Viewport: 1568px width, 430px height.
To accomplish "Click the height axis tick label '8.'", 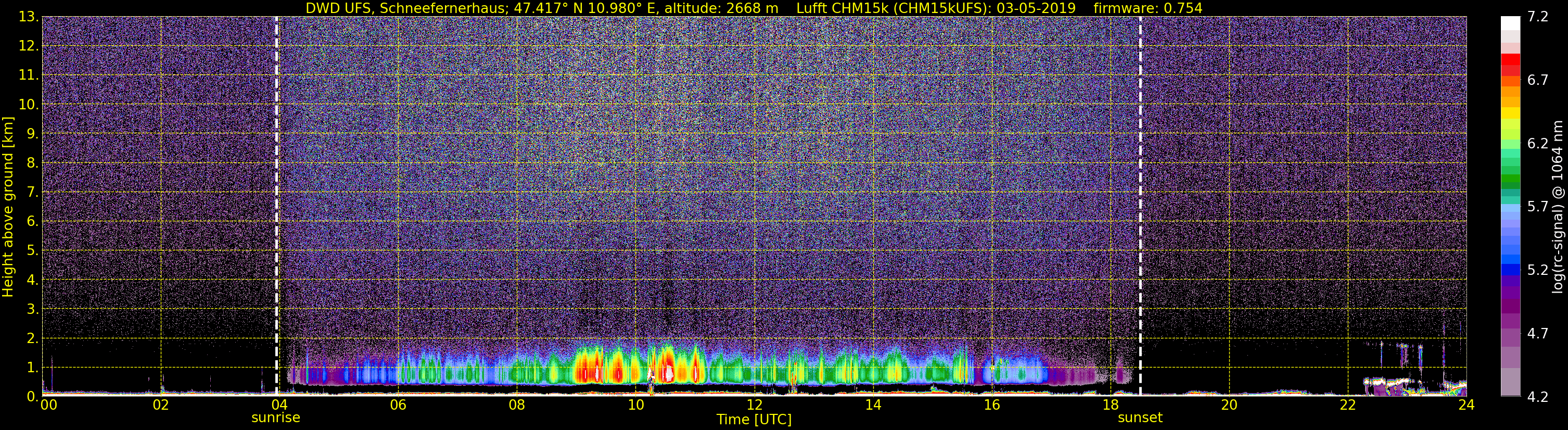I will click(32, 163).
